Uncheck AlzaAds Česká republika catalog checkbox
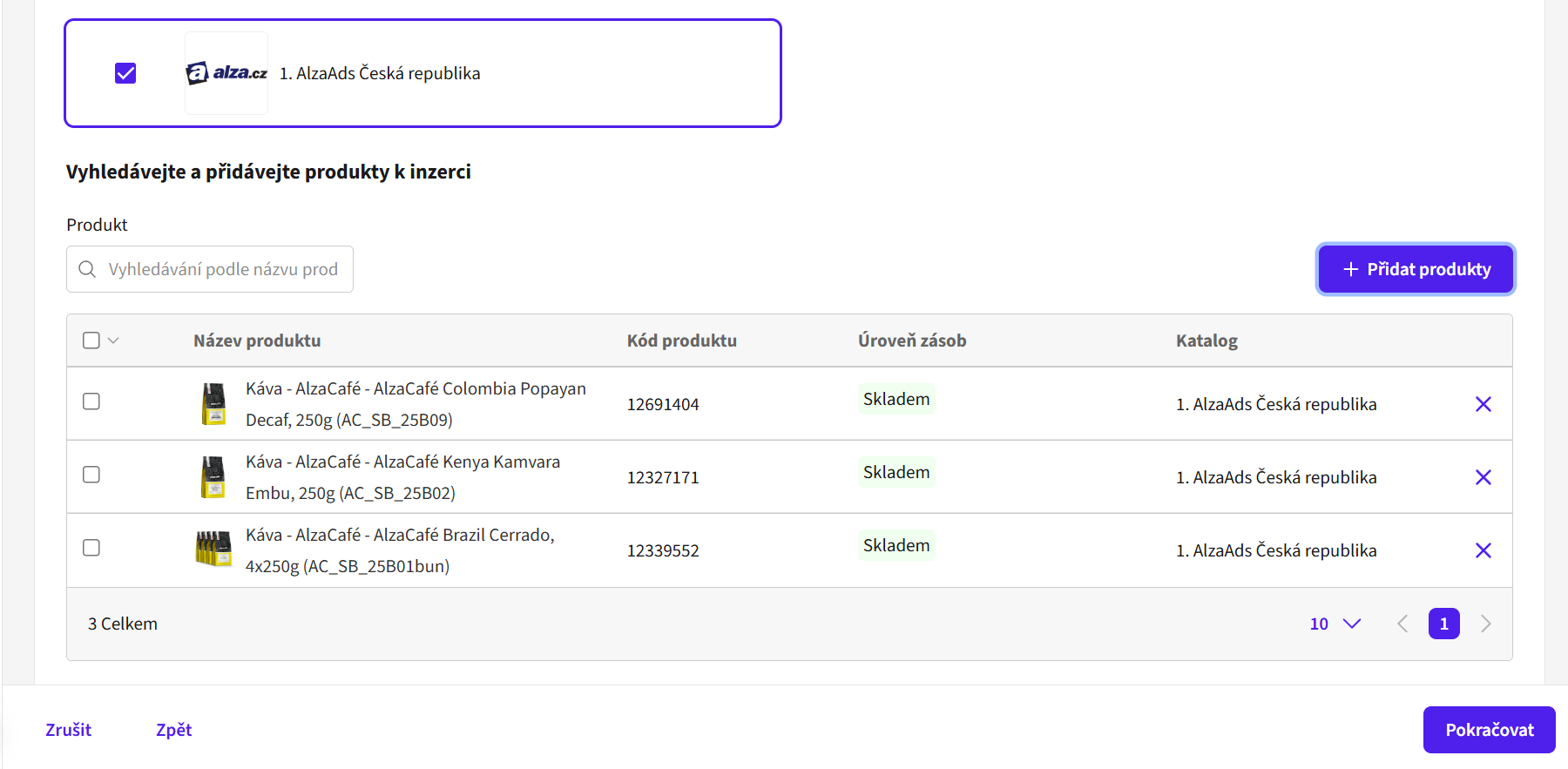 coord(125,73)
